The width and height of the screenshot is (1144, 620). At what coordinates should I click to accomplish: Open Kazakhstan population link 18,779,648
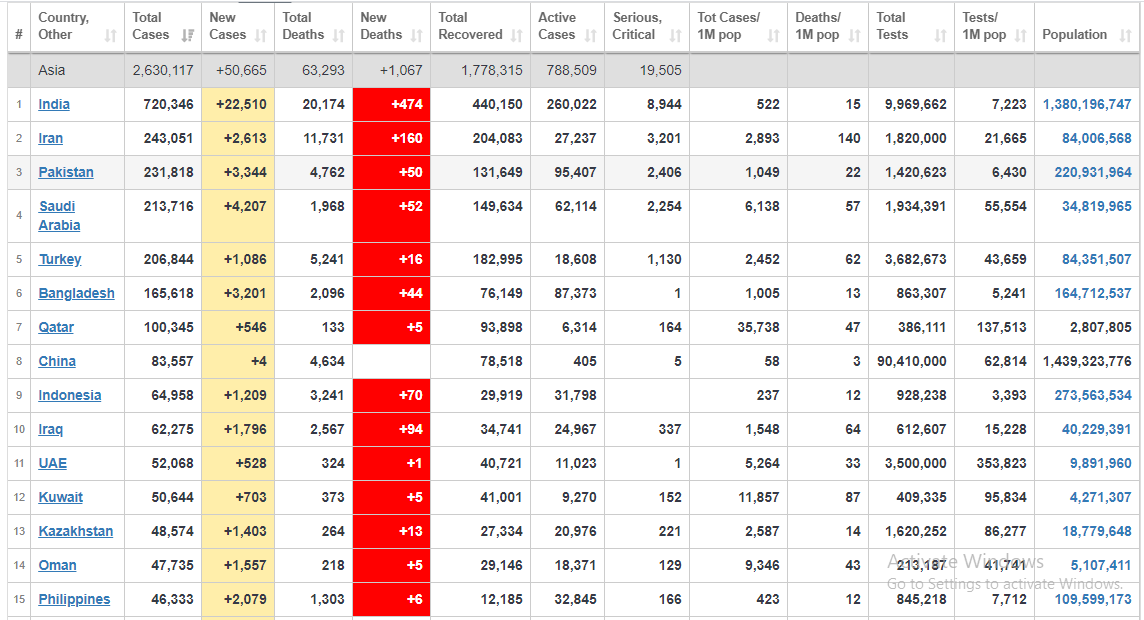1097,531
